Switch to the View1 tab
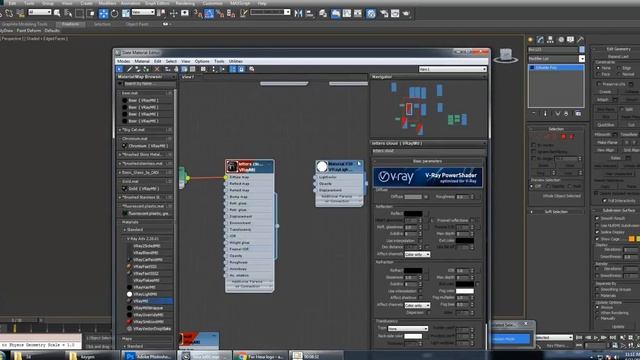Viewport: 640px width, 360px height. pyautogui.click(x=188, y=77)
